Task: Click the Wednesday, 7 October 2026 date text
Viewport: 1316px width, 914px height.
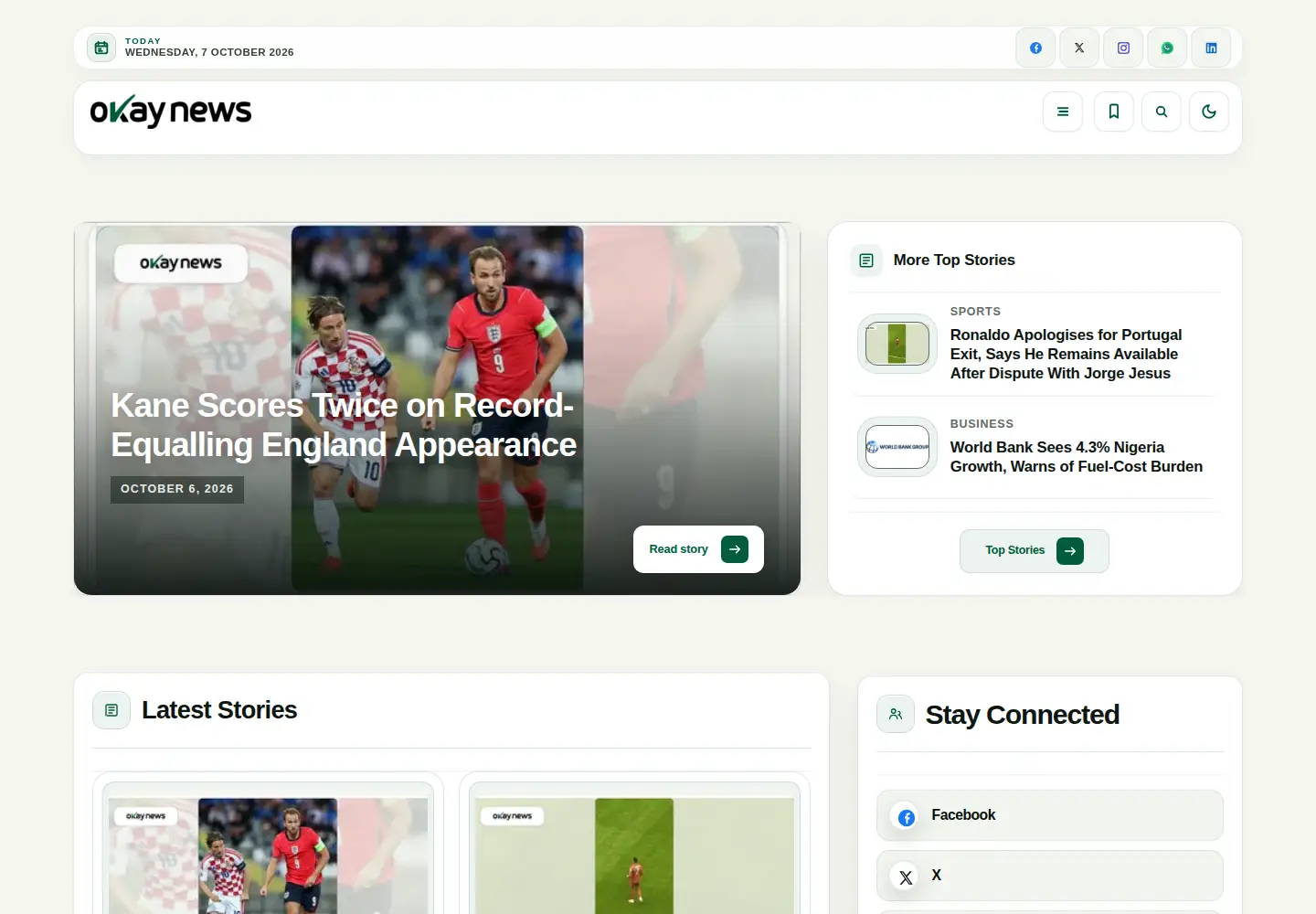Action: click(209, 52)
